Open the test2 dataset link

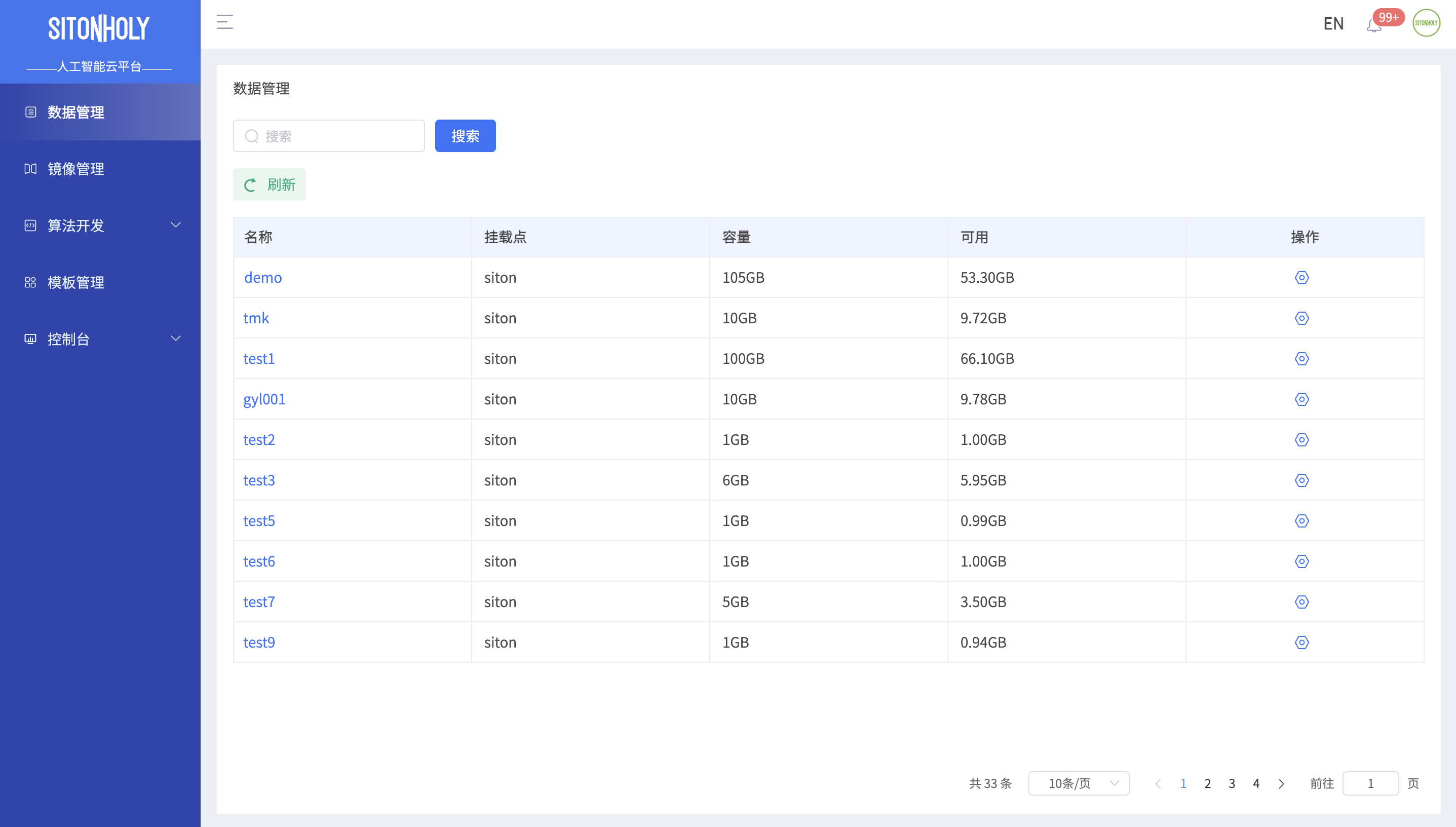259,440
